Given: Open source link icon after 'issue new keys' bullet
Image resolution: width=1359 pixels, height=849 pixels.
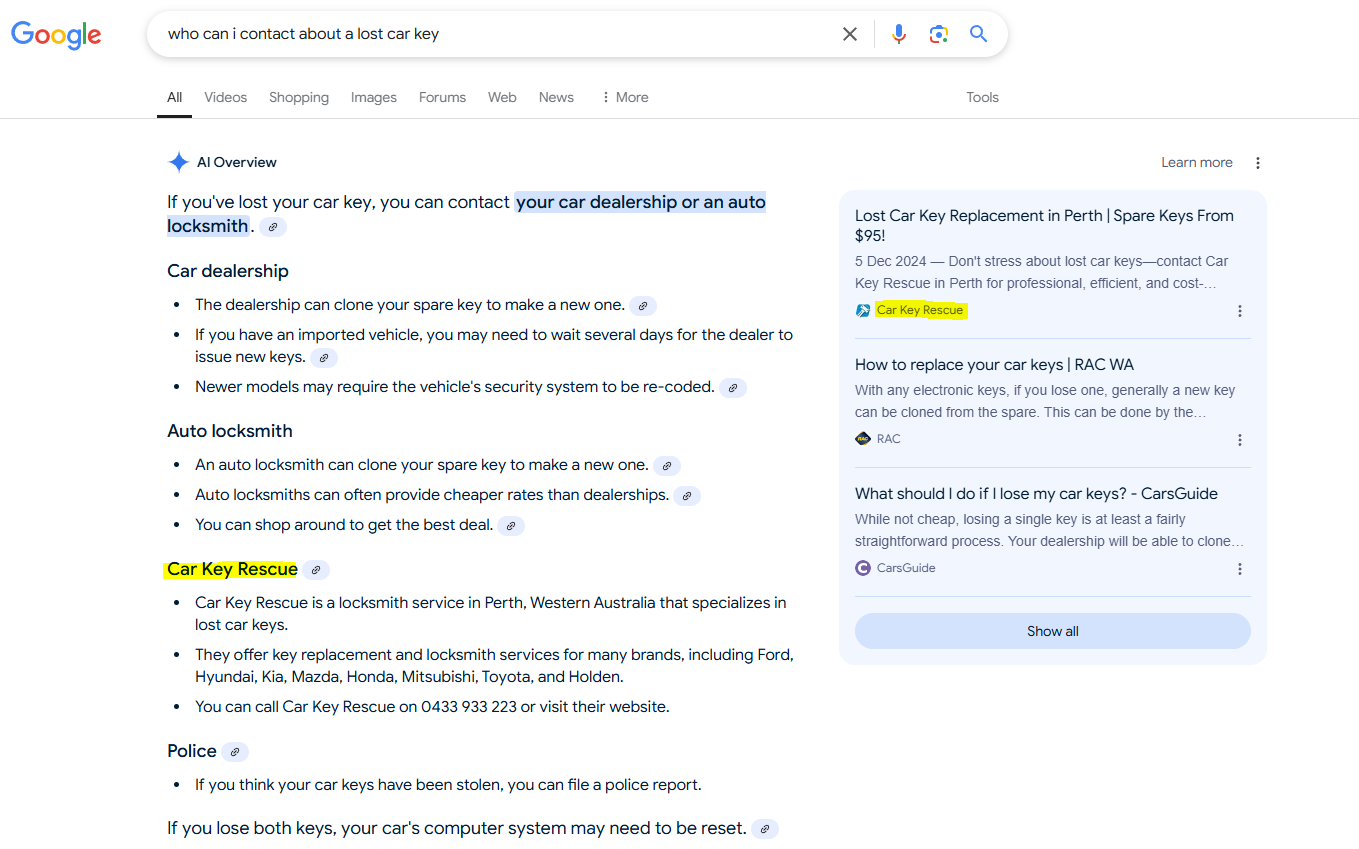Looking at the screenshot, I should click(323, 358).
